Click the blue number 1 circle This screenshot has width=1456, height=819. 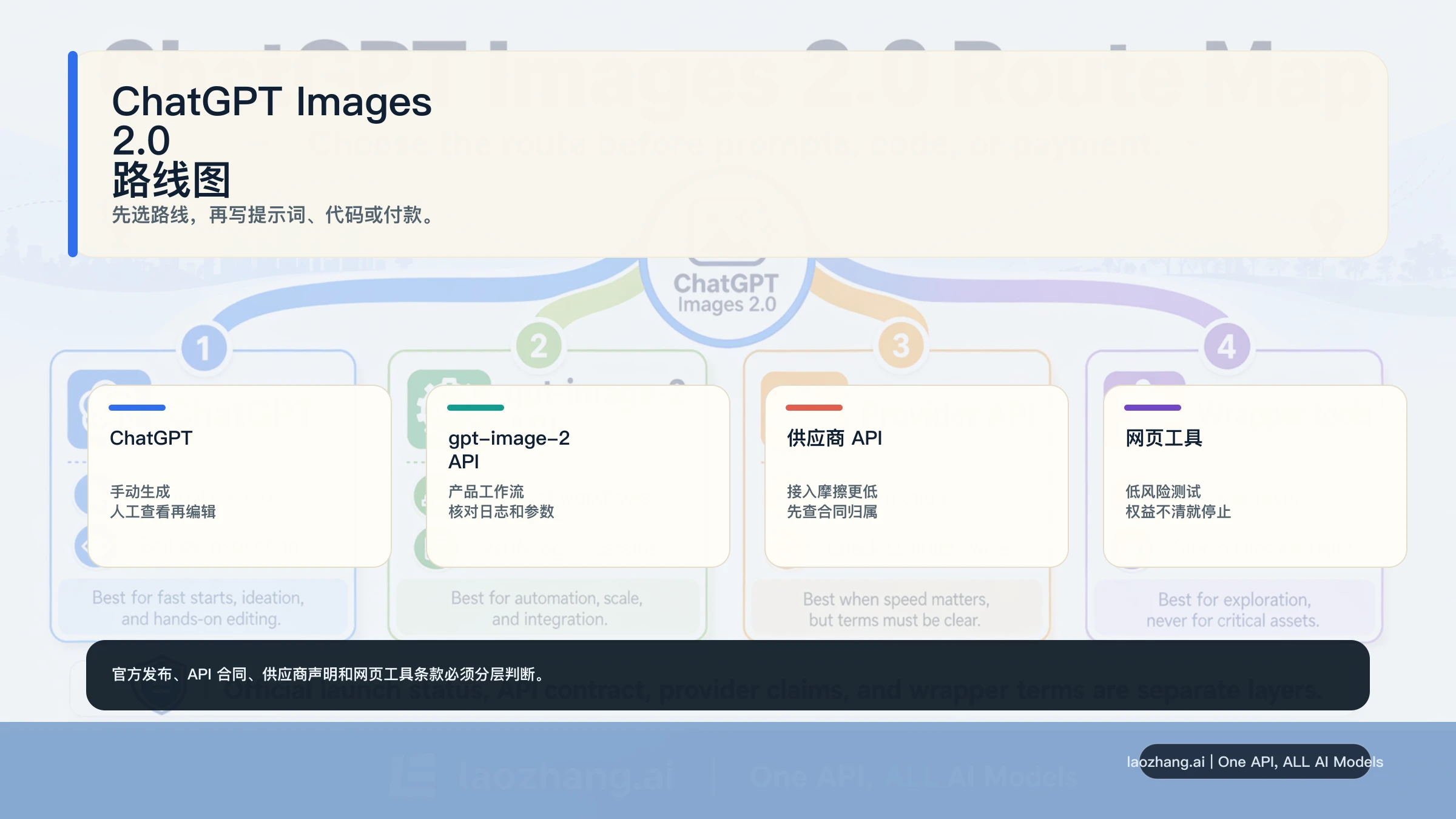pyautogui.click(x=204, y=348)
